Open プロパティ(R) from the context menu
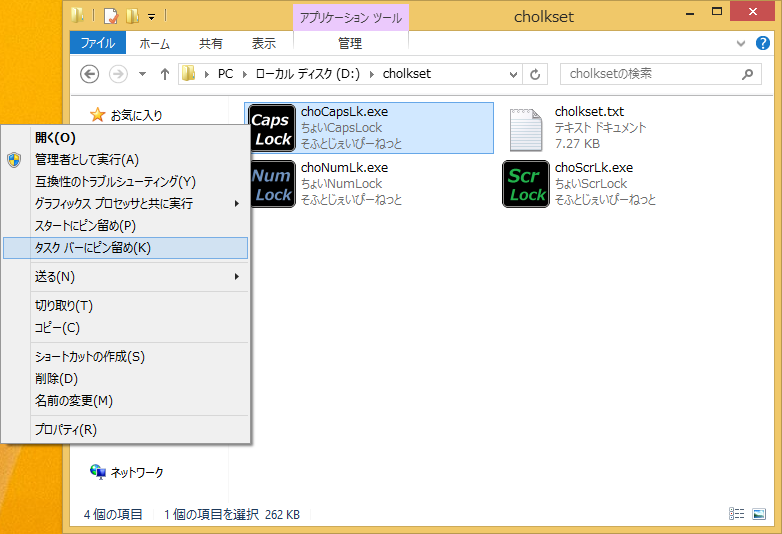The height and width of the screenshot is (534, 782). [x=126, y=429]
